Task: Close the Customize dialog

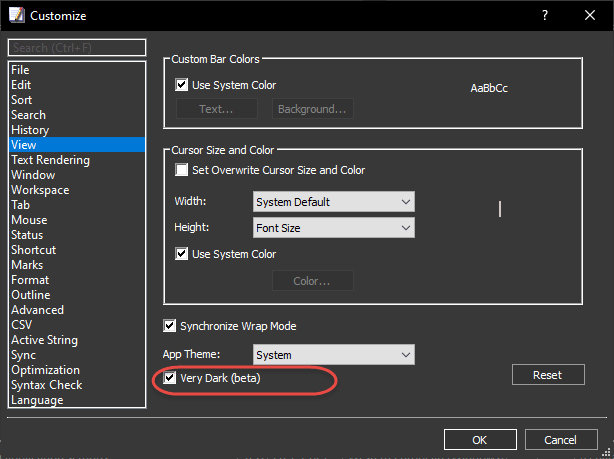Action: point(590,15)
